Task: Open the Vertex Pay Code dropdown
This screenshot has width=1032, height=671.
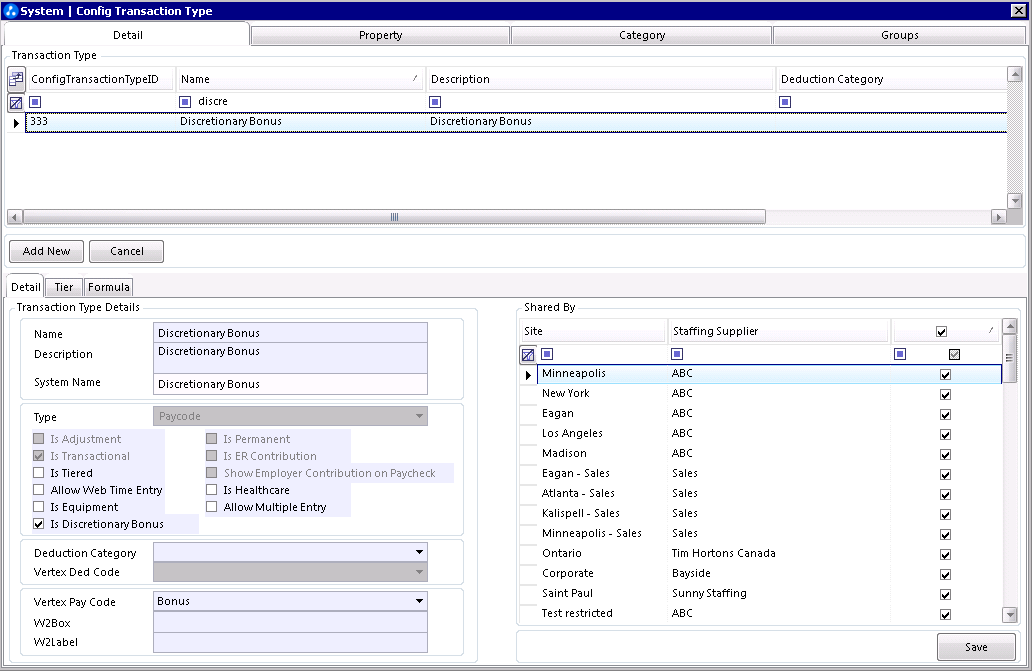Action: click(419, 601)
